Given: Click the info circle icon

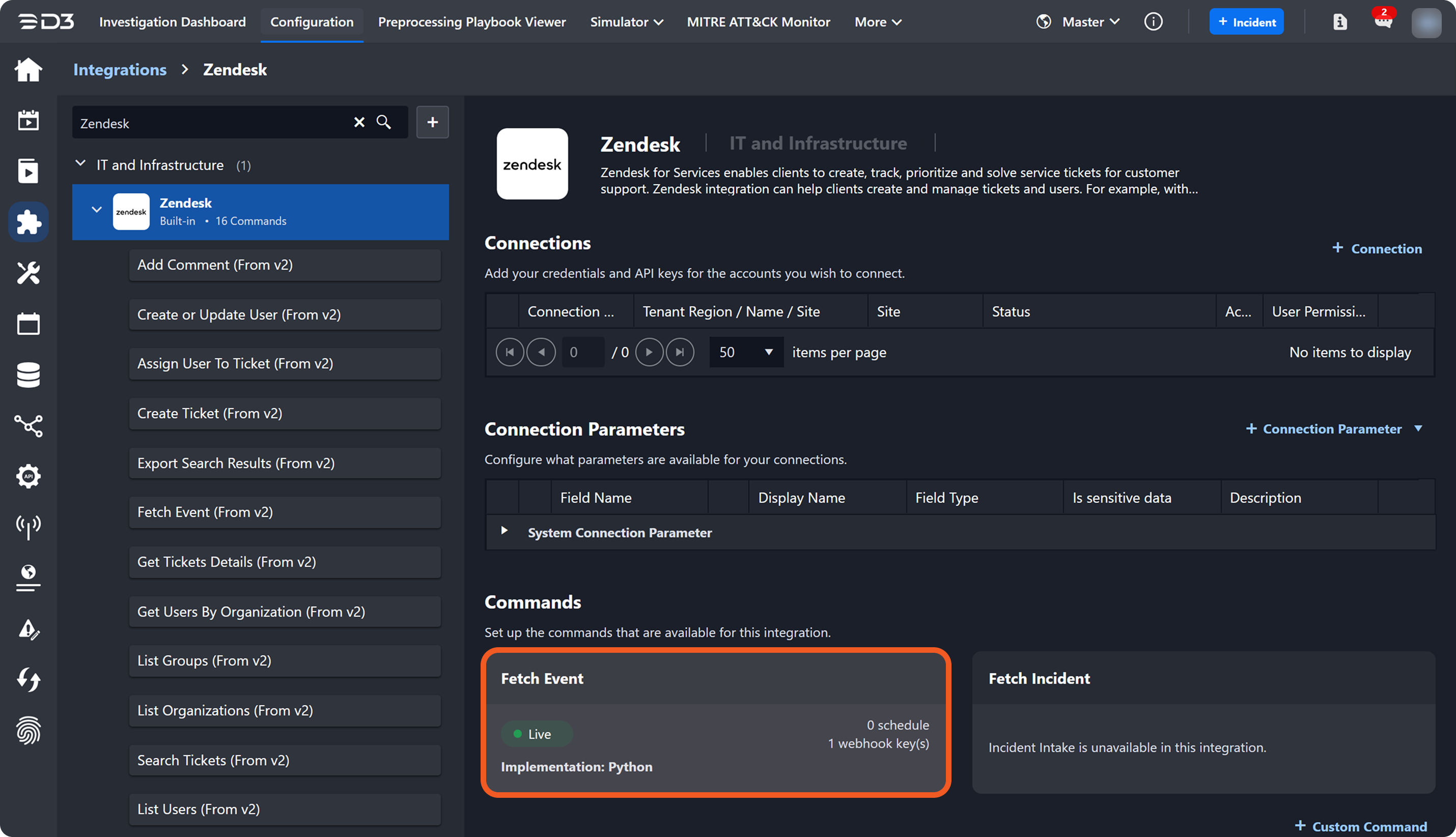Looking at the screenshot, I should pyautogui.click(x=1153, y=22).
